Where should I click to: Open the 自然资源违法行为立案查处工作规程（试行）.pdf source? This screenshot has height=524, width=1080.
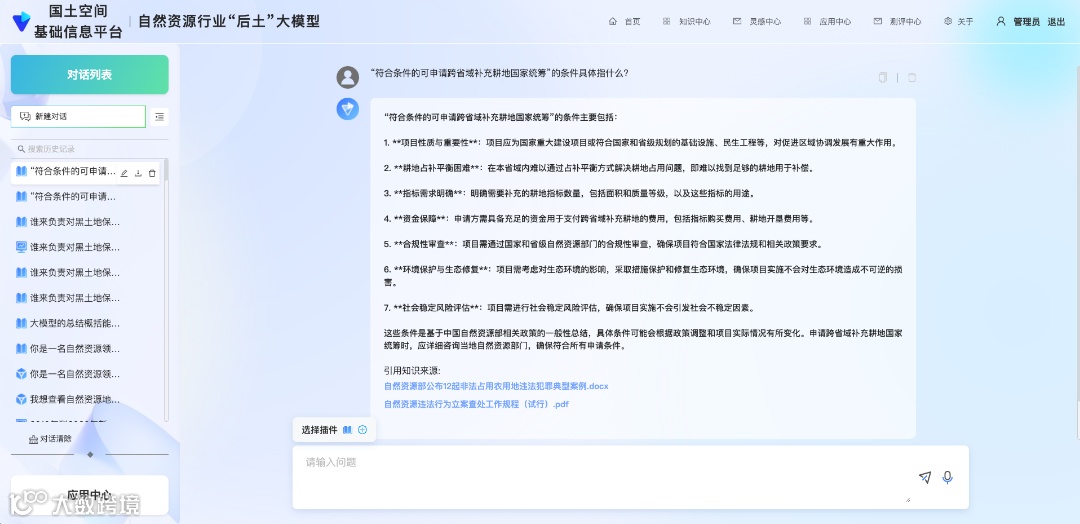pyautogui.click(x=476, y=404)
